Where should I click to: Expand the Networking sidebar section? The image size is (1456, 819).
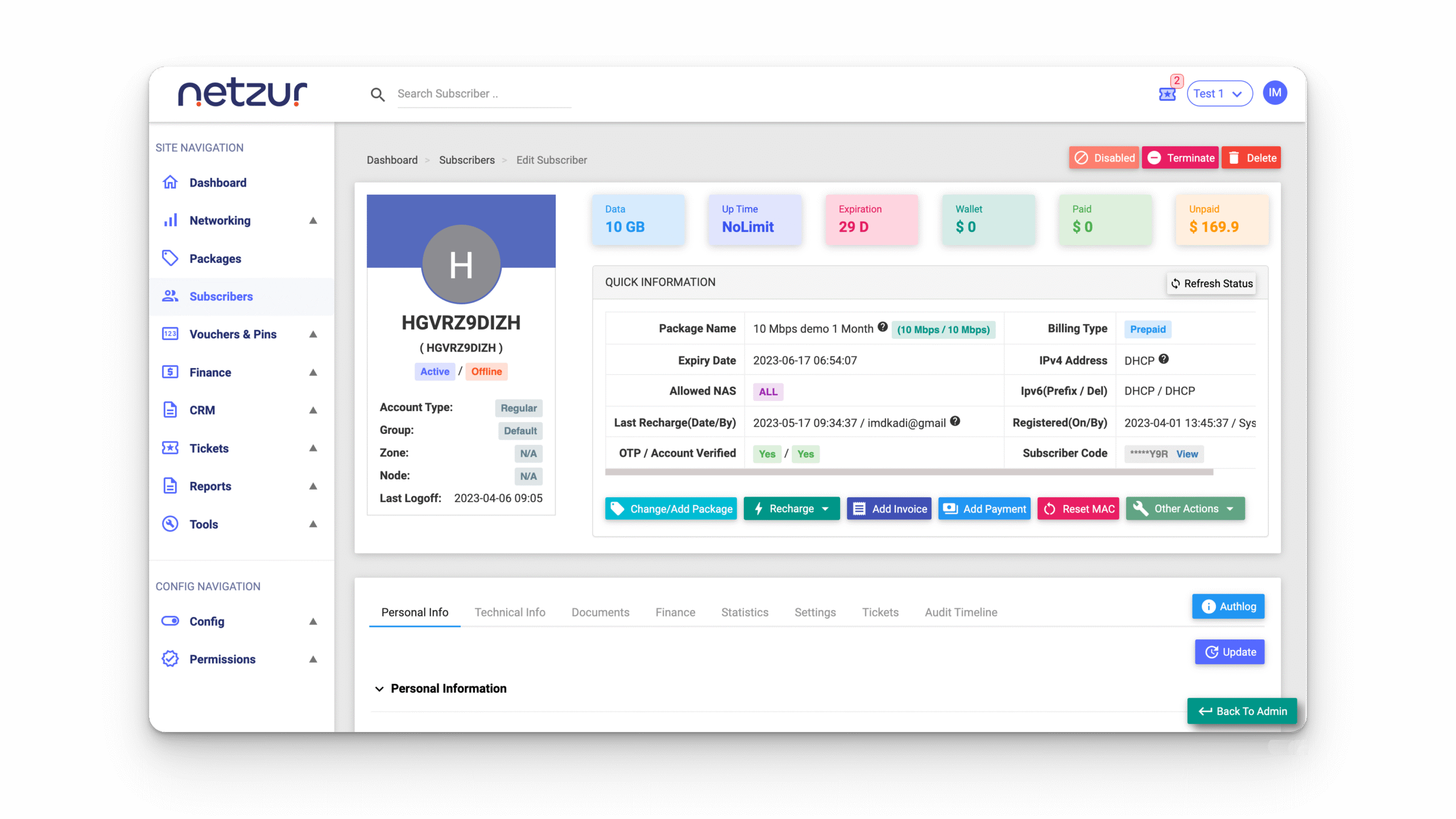pos(313,221)
